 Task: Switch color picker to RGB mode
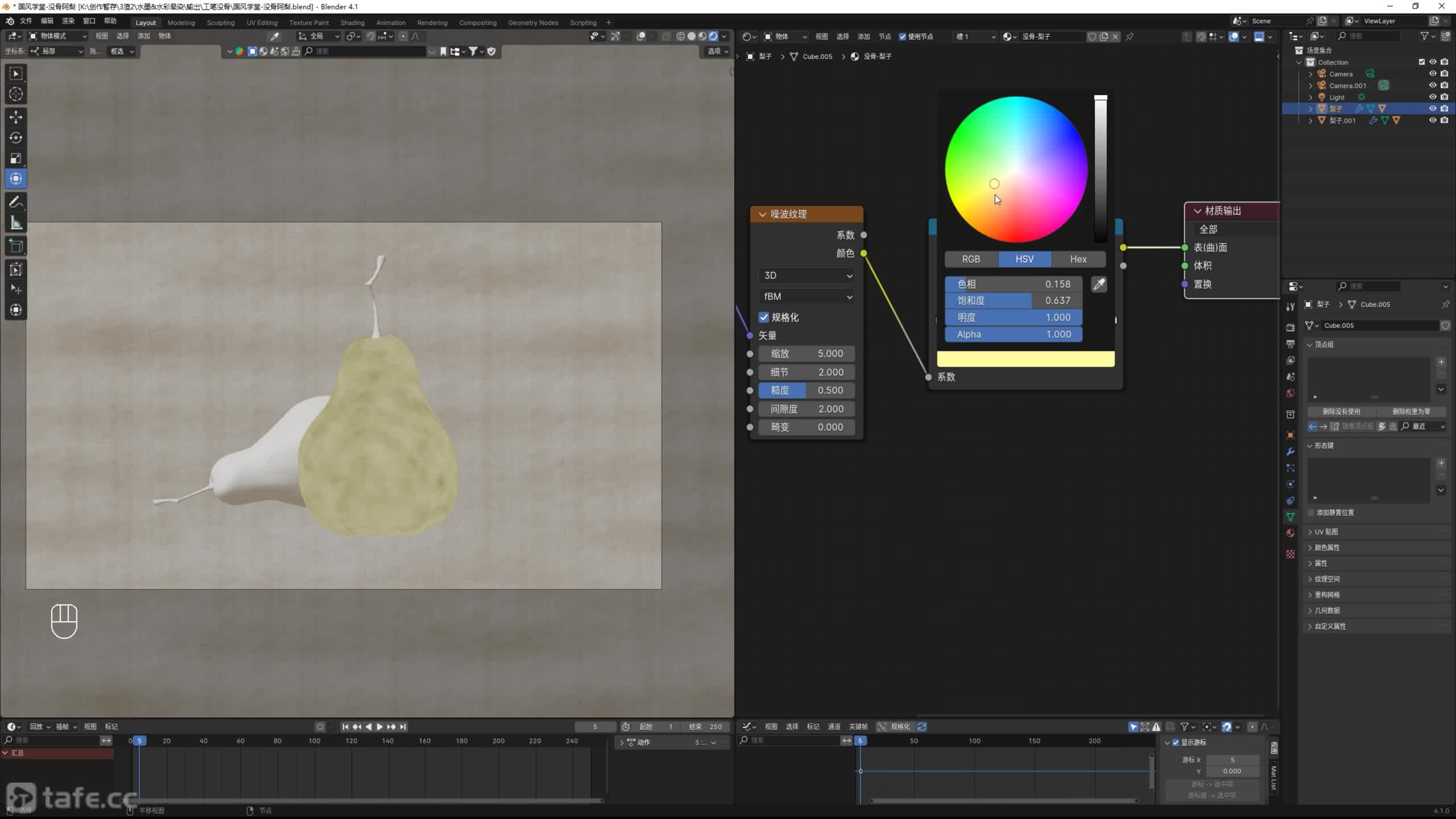coord(971,259)
